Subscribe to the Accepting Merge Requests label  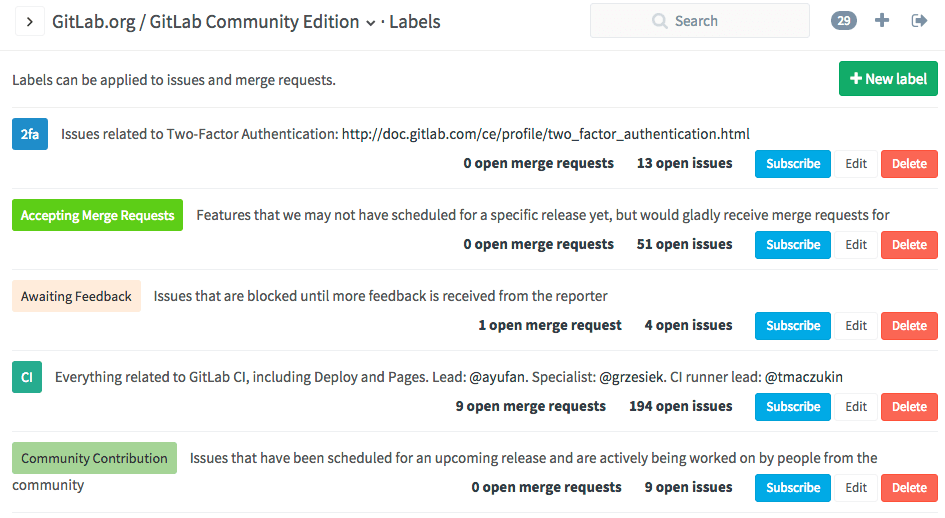(793, 245)
